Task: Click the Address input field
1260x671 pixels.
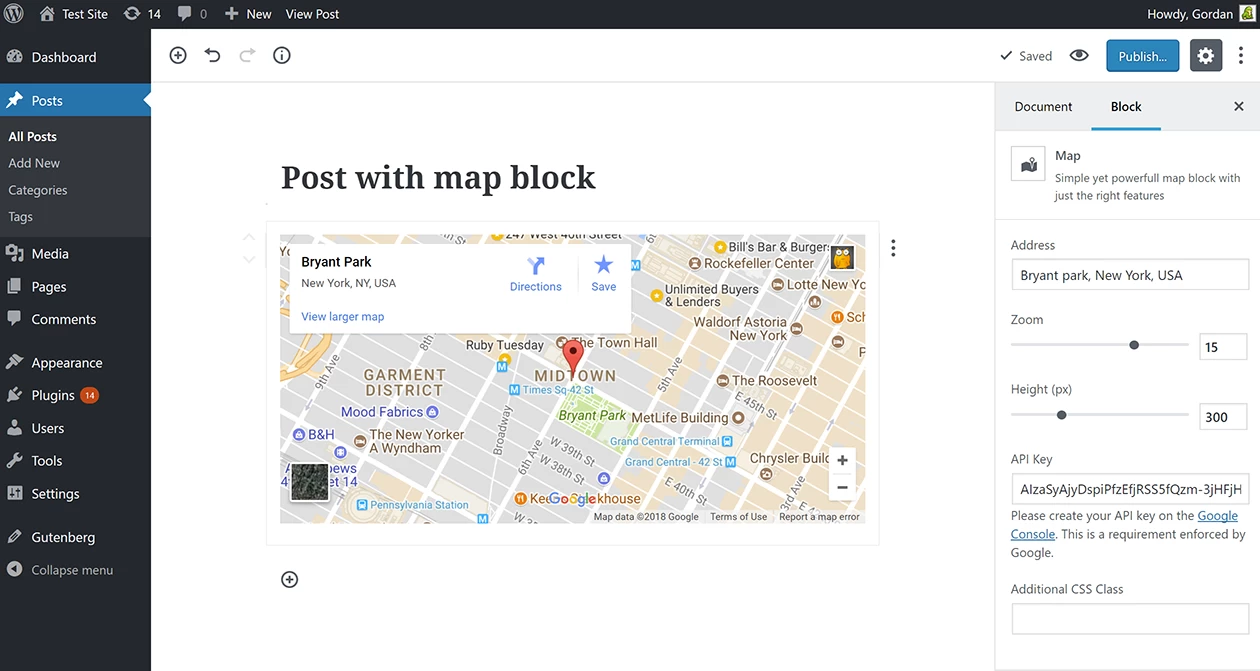Action: coord(1130,275)
